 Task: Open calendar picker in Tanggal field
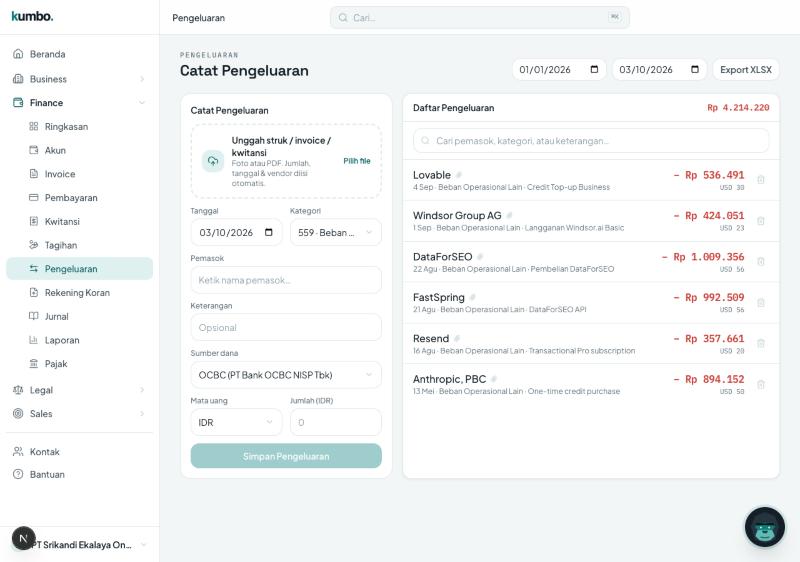pyautogui.click(x=269, y=233)
